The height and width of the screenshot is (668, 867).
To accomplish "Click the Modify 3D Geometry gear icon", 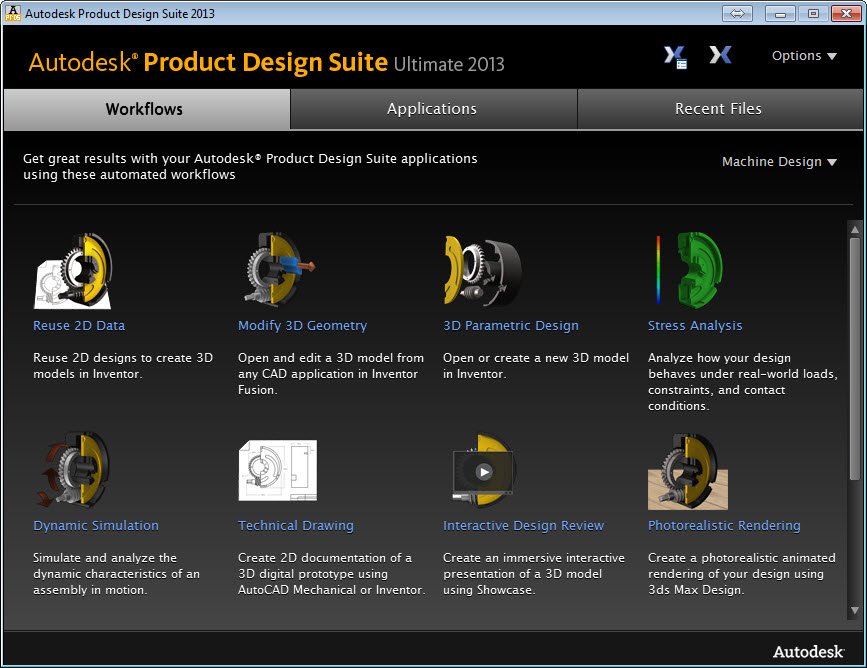I will click(x=281, y=269).
